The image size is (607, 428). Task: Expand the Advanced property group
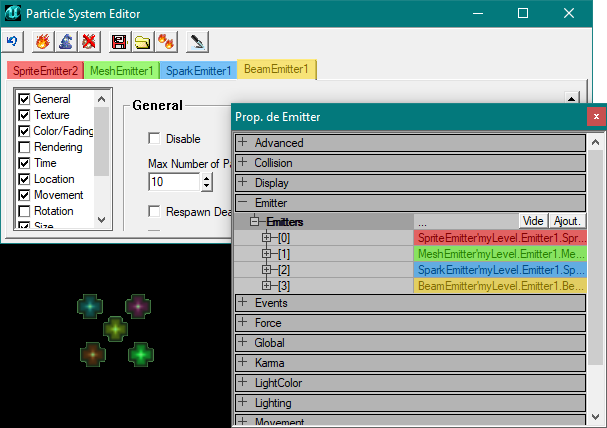pos(243,143)
